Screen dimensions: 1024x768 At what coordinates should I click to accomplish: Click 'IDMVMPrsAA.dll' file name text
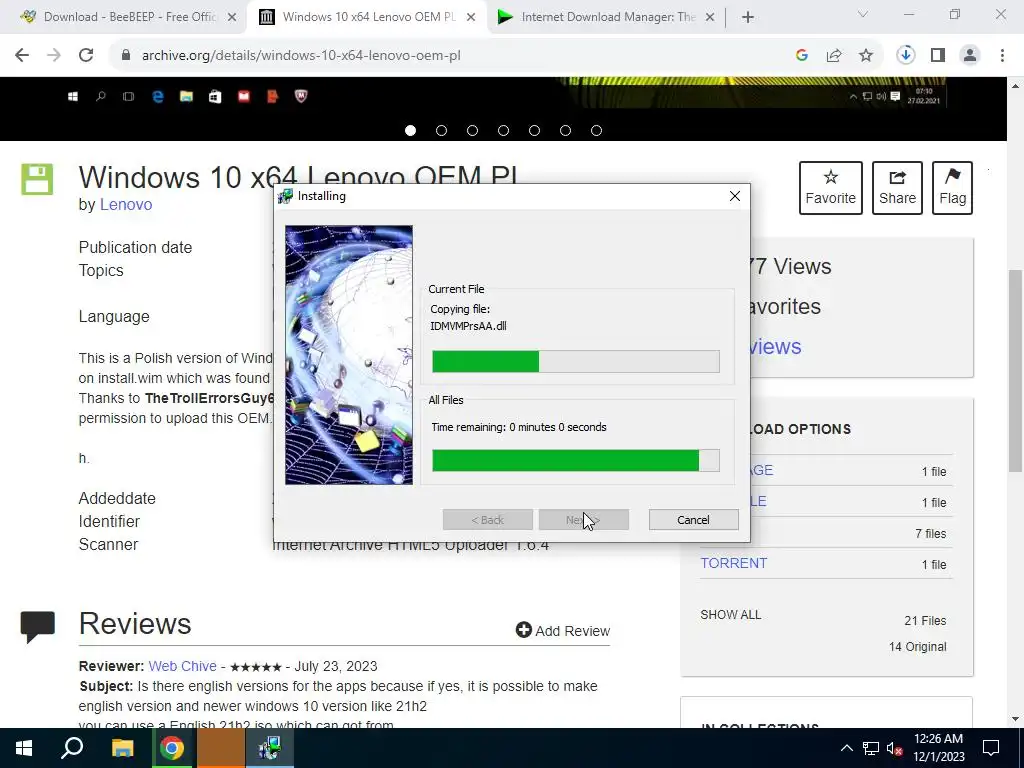tap(468, 326)
